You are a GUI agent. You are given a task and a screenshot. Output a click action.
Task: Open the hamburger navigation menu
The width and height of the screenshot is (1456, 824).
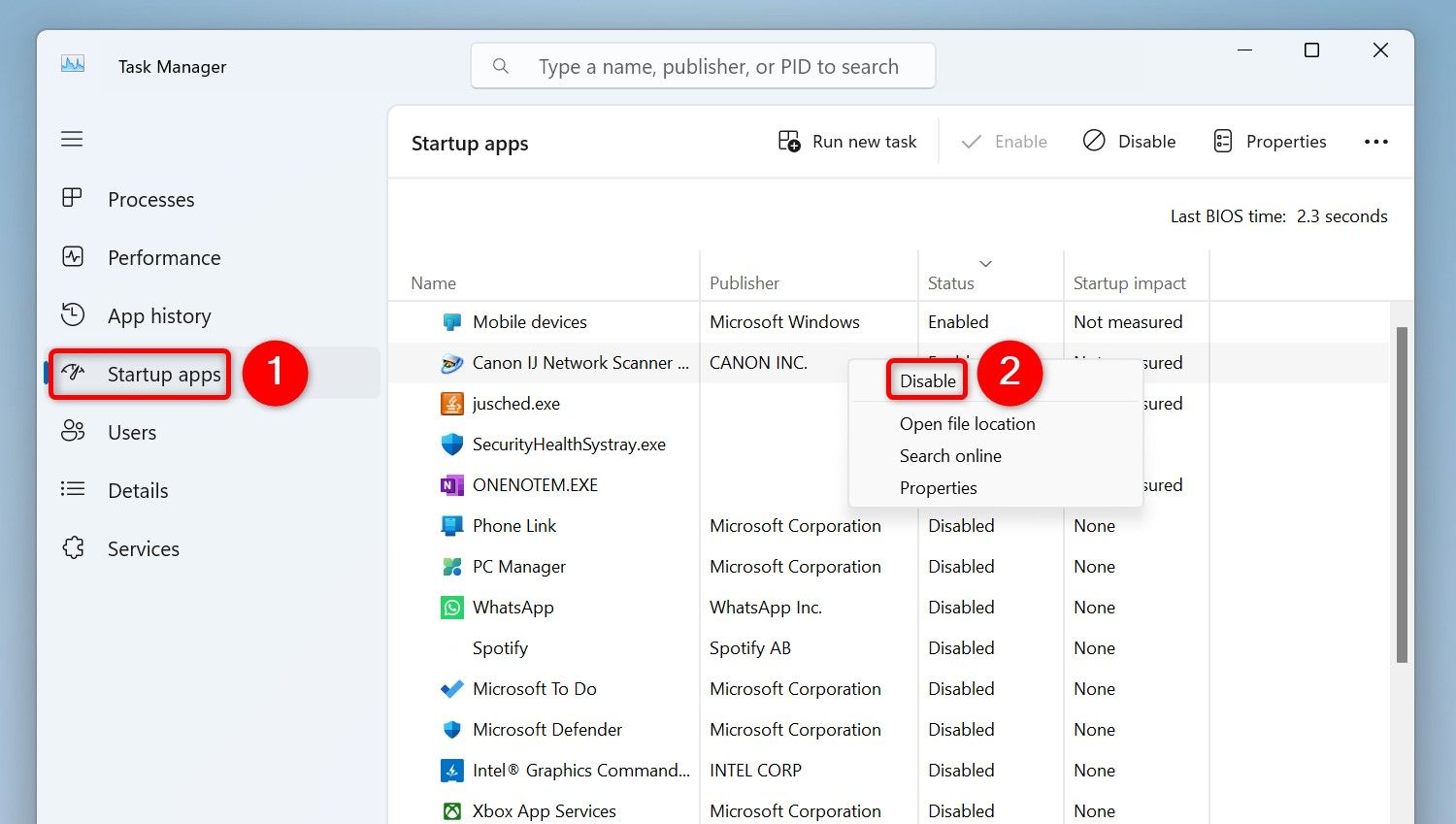click(72, 139)
